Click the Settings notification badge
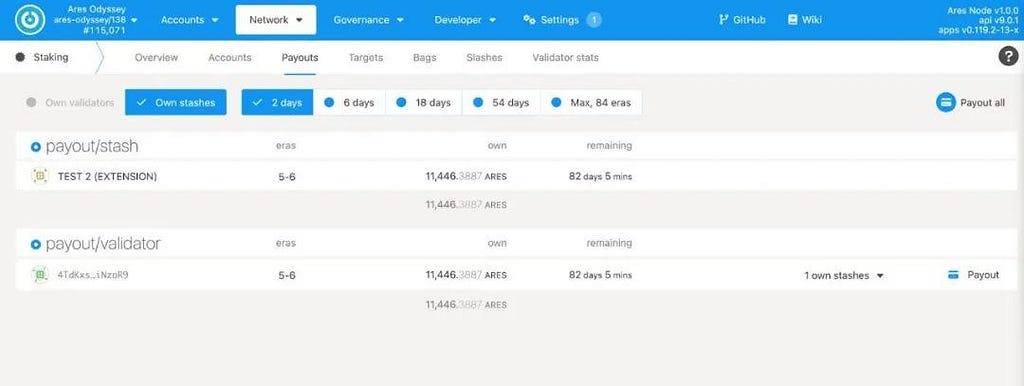This screenshot has height=386, width=1024. pos(594,20)
